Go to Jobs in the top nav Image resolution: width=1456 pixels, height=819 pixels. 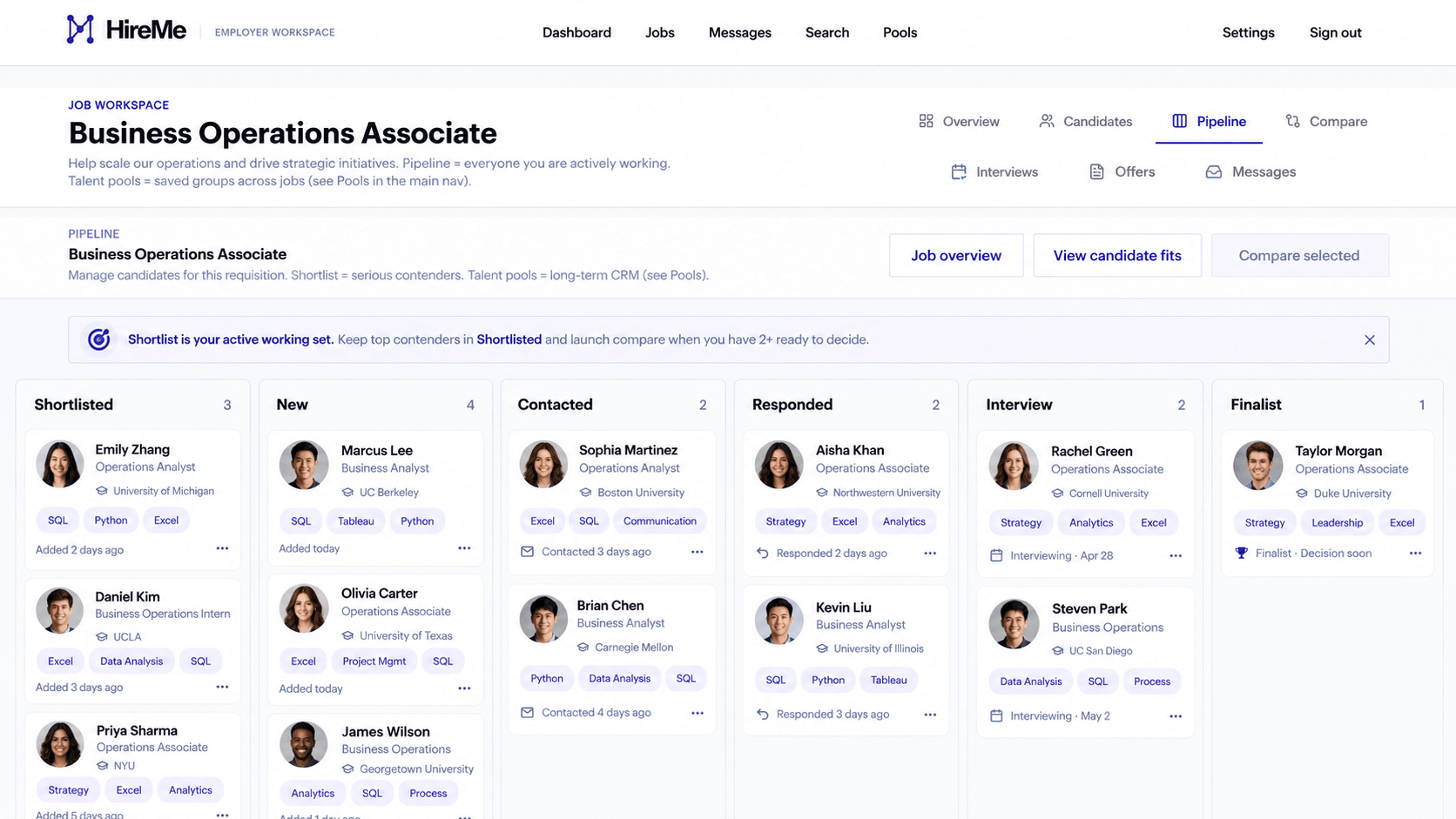tap(660, 32)
